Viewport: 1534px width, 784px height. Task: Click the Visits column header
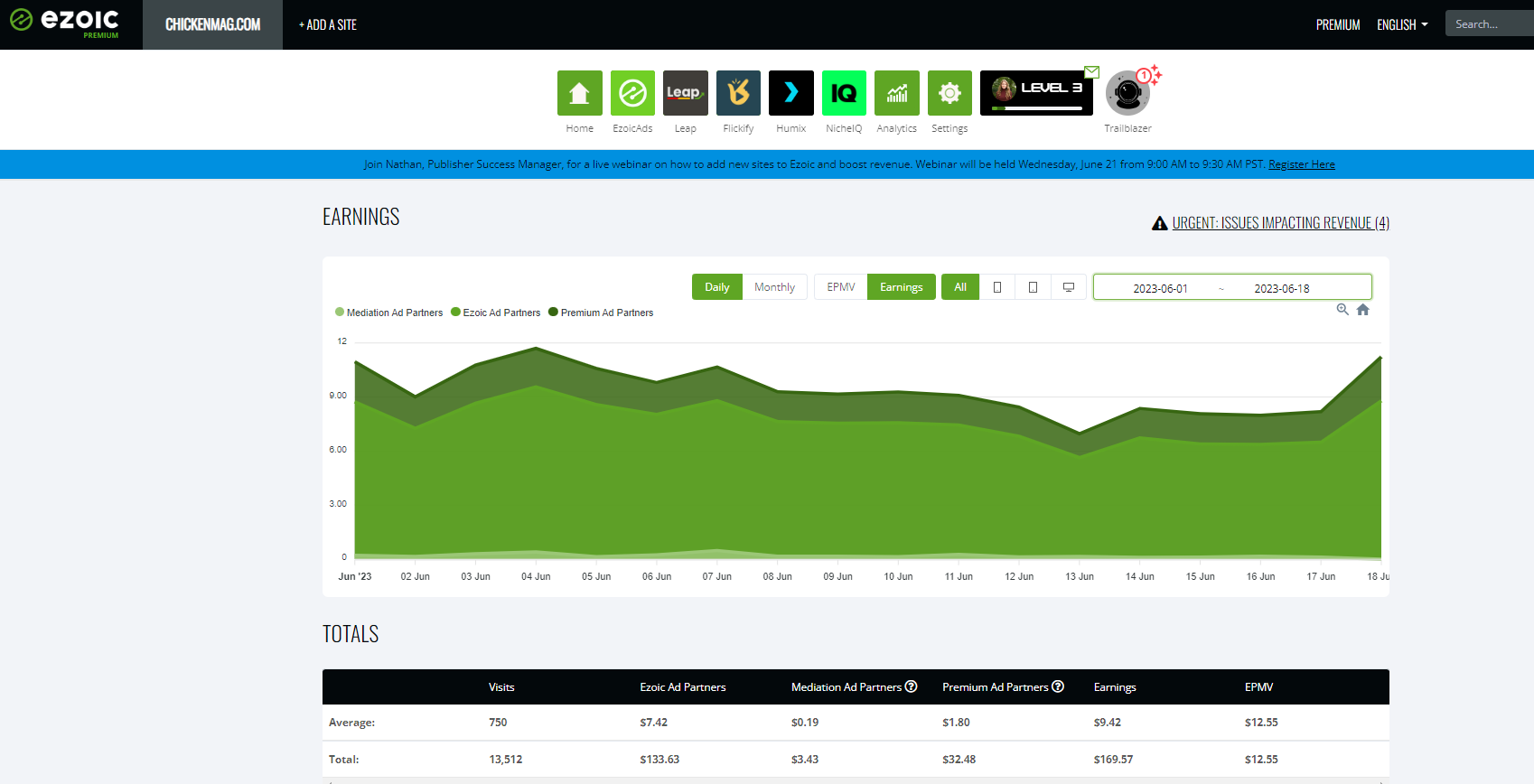click(x=501, y=687)
